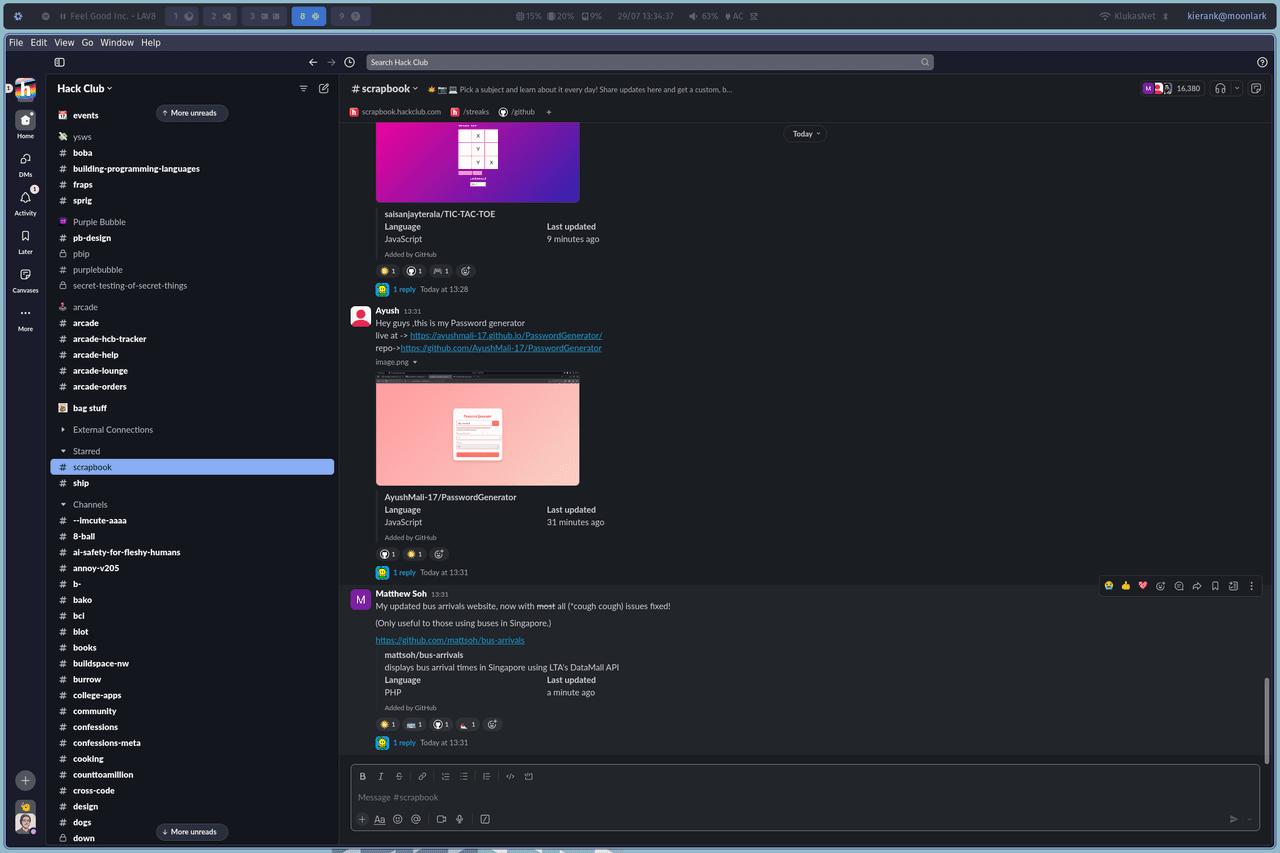Insert a code block in the composer
The height and width of the screenshot is (853, 1280).
(529, 776)
